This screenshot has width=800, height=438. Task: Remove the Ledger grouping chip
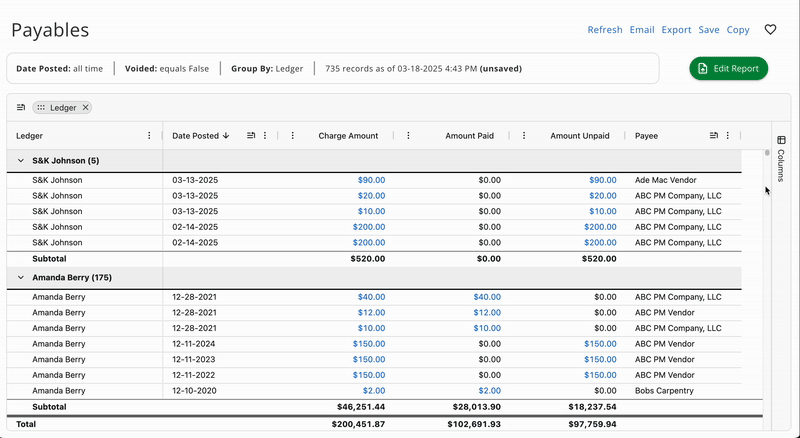tap(86, 107)
